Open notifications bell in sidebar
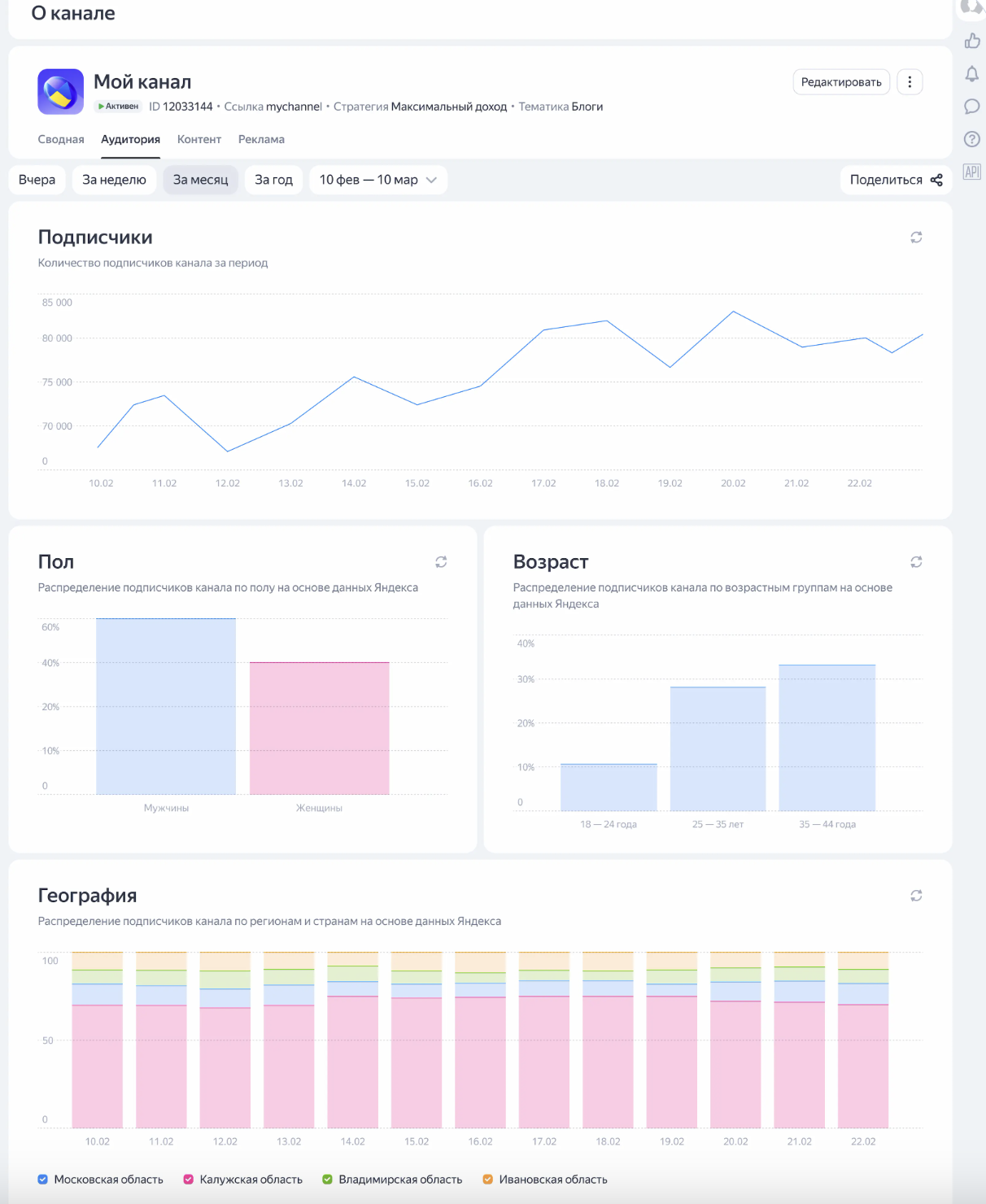The image size is (986, 1204). click(971, 74)
